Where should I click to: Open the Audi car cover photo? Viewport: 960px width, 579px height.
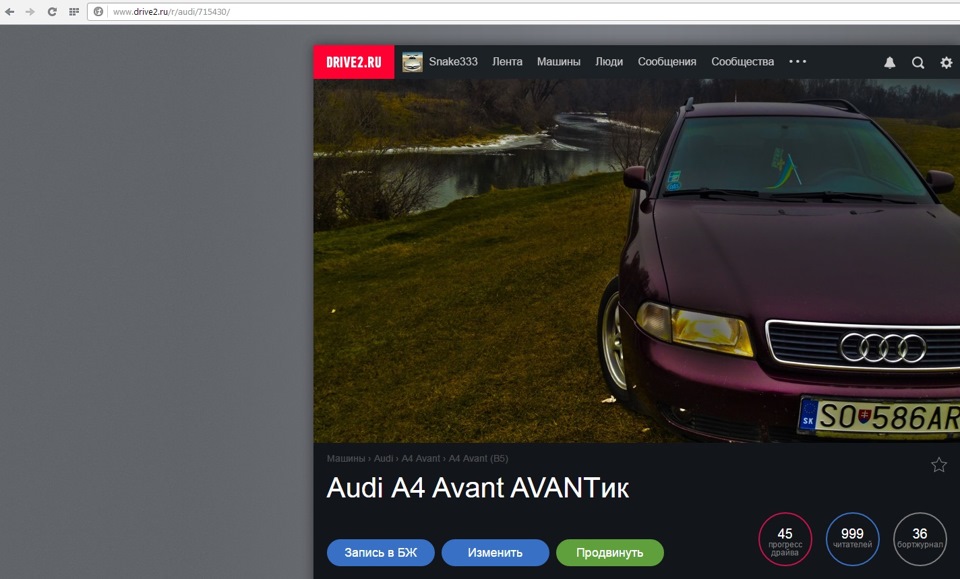(x=637, y=261)
